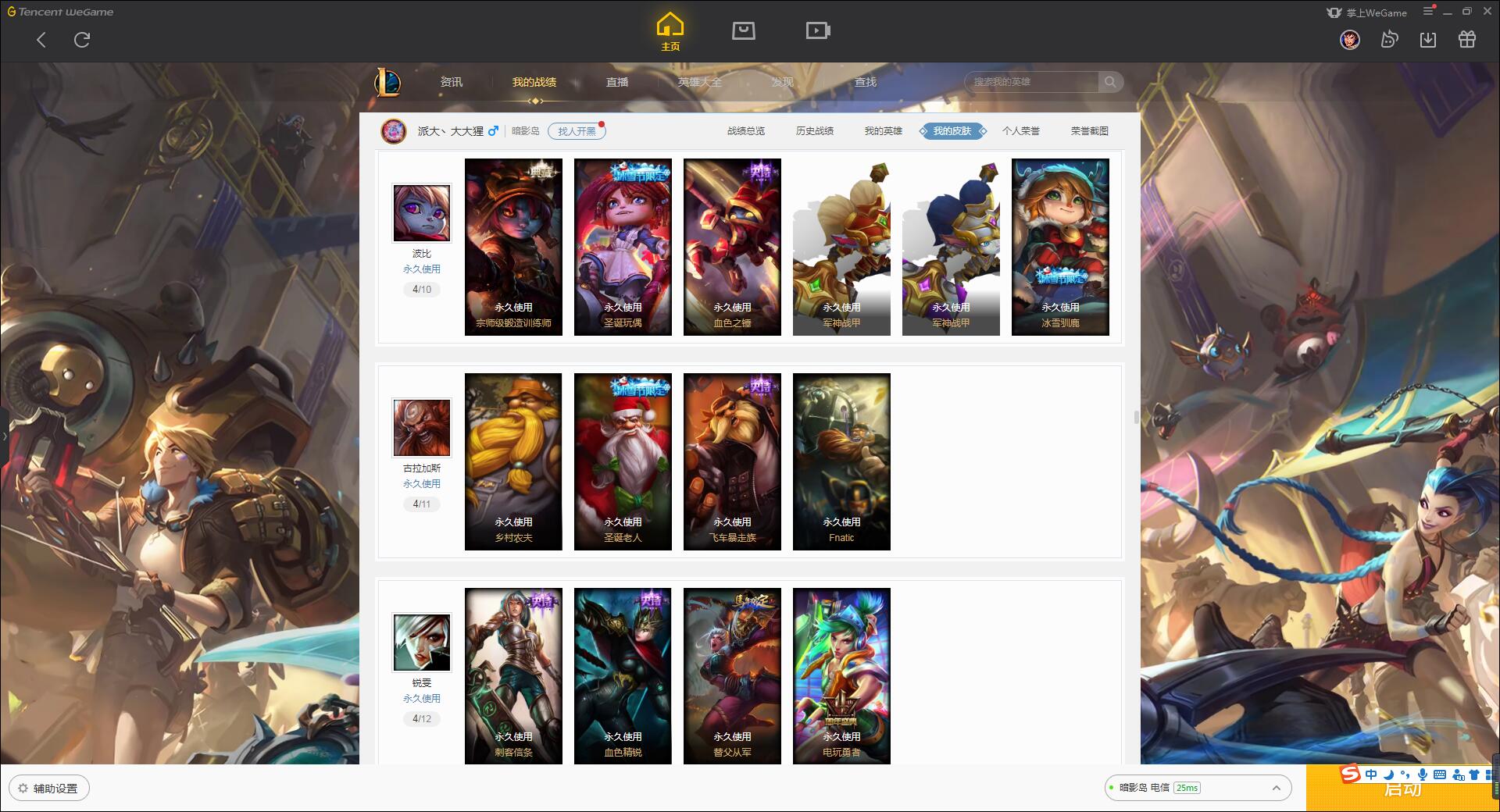Viewport: 1500px width, 812px height.
Task: Switch to the 我的战绩 tab
Action: tap(534, 82)
